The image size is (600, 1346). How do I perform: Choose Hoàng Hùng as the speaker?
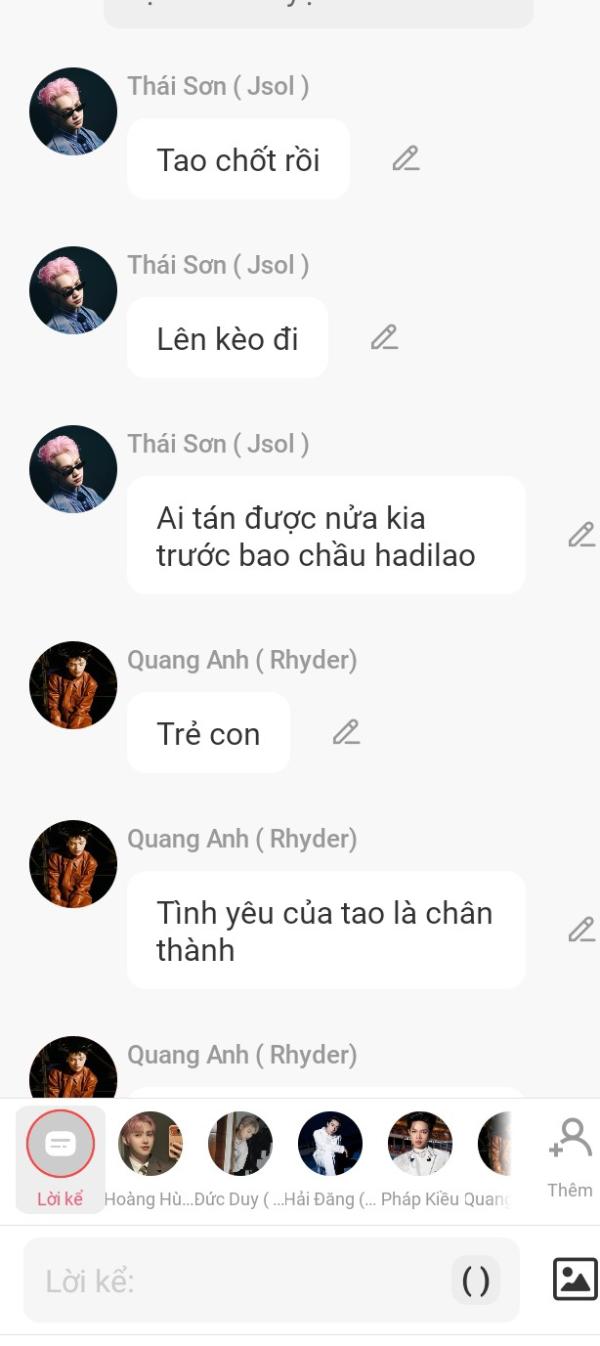pos(150,1143)
